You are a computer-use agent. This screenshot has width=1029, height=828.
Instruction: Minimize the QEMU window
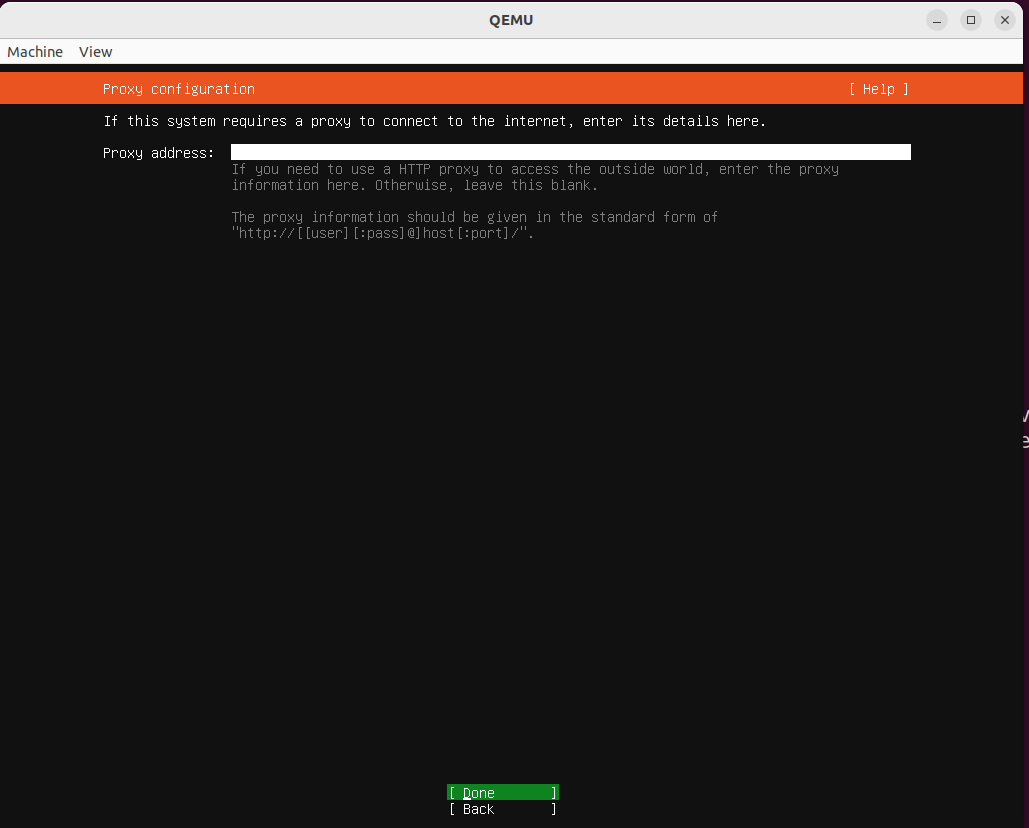pyautogui.click(x=936, y=19)
